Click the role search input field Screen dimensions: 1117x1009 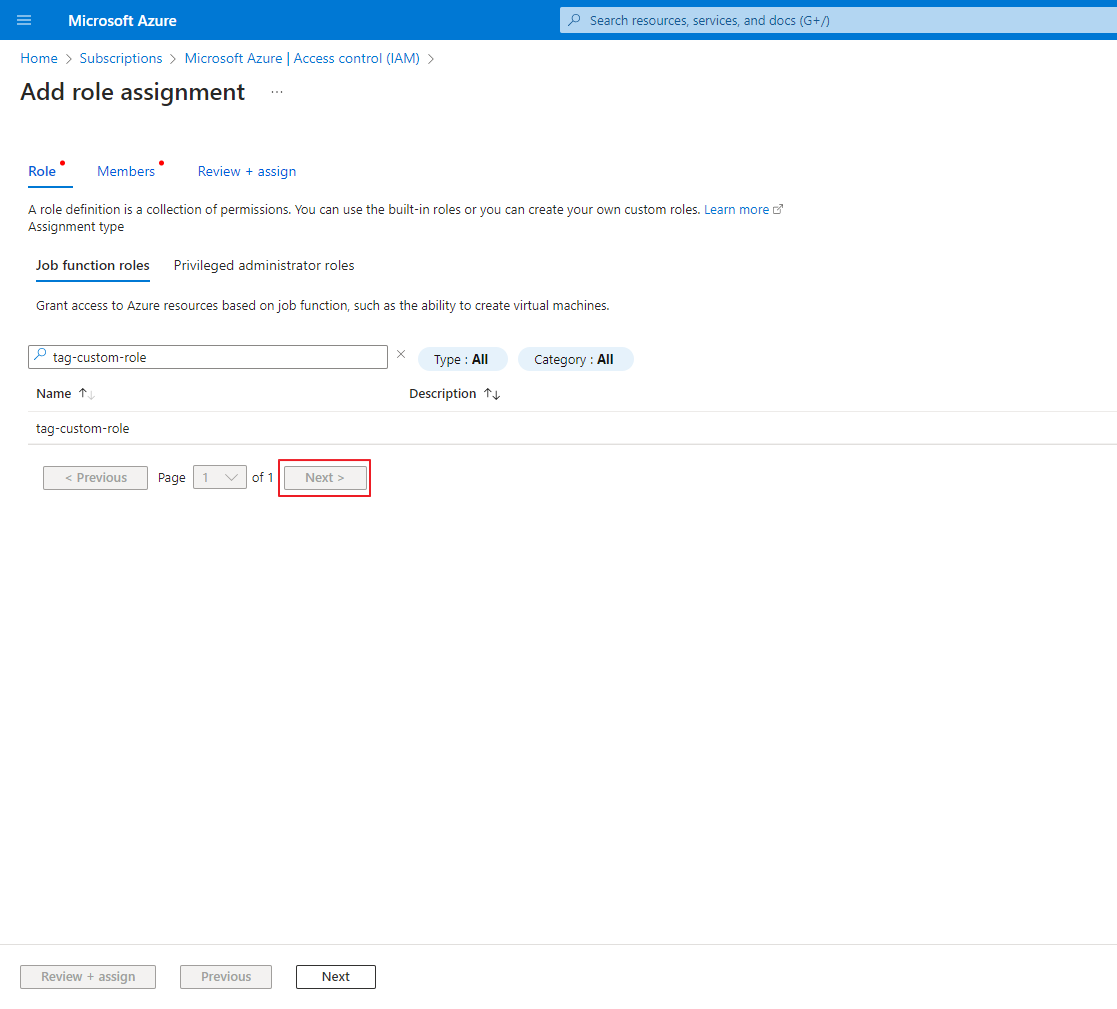coord(215,357)
